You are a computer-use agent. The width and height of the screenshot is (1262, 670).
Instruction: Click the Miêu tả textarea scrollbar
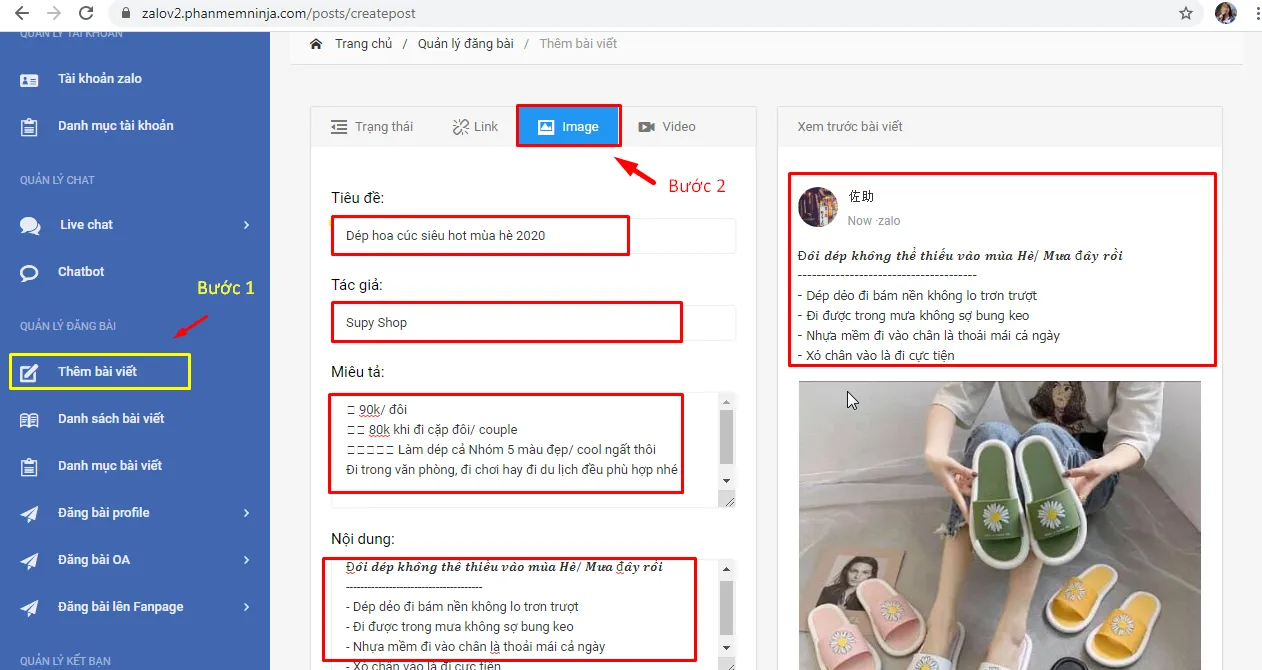727,440
